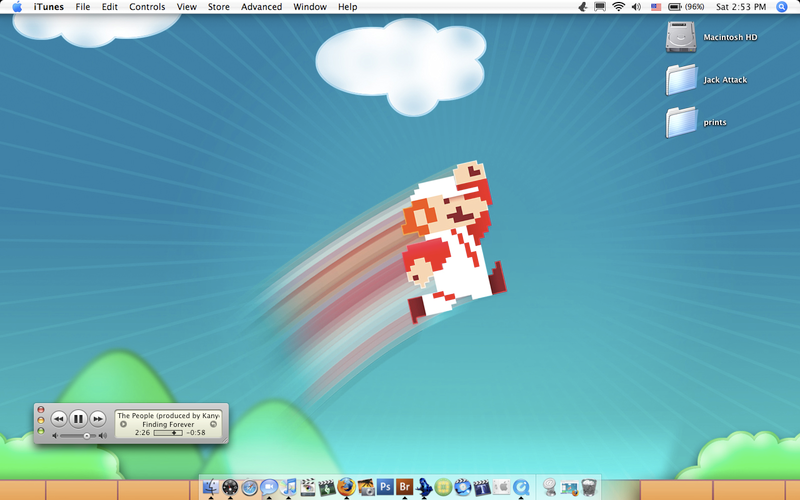Open Final Cut clapperboard icon in Dock
800x500 pixels.
pos(308,487)
